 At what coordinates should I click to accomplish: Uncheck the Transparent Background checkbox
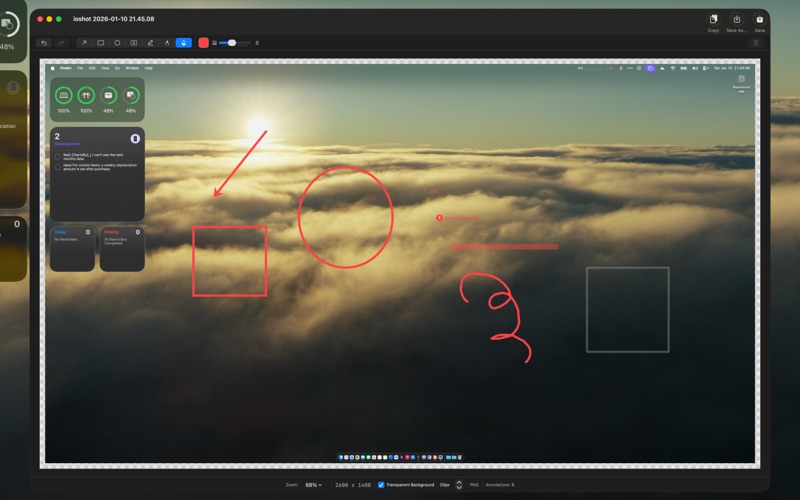click(381, 485)
